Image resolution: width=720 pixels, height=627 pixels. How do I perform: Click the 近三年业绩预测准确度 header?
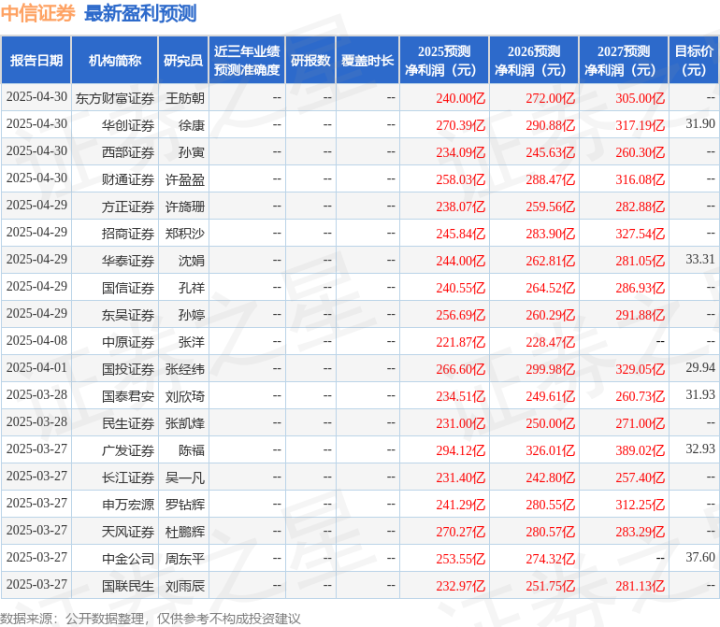(x=247, y=60)
